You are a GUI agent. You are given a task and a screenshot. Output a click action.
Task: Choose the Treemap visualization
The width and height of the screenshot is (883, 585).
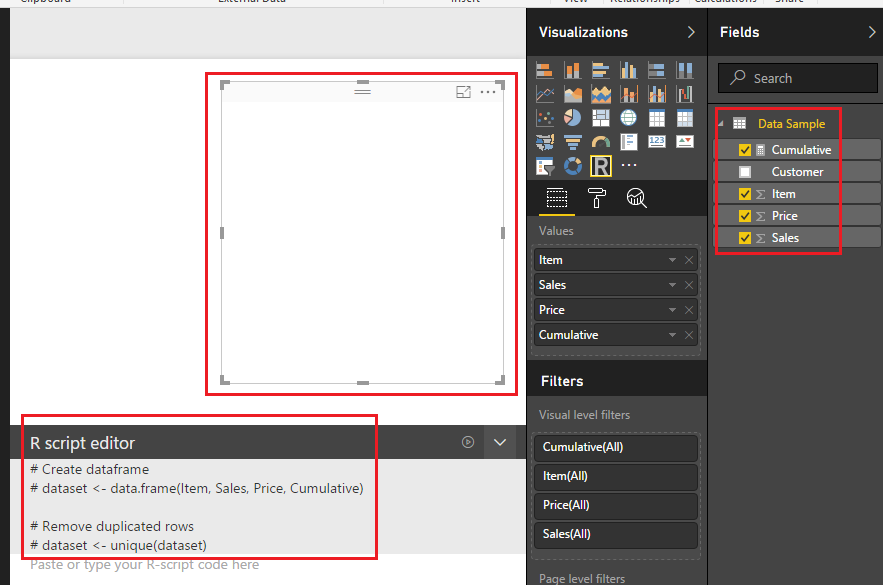coord(601,118)
